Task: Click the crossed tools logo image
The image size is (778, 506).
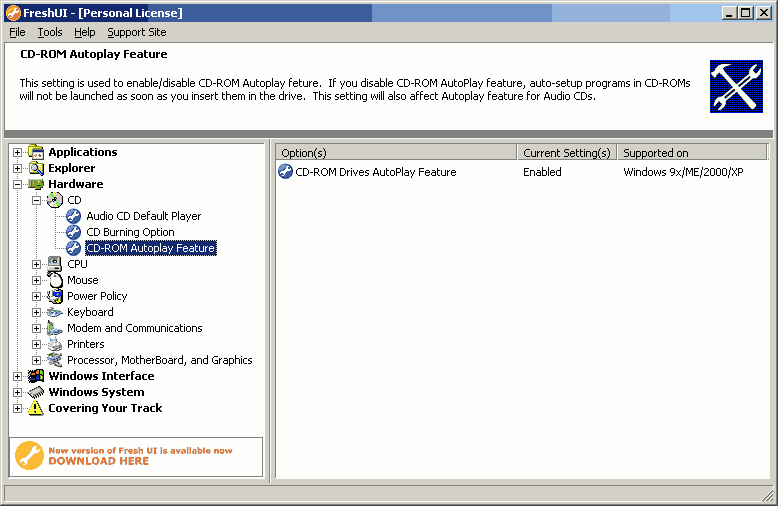Action: click(x=736, y=86)
